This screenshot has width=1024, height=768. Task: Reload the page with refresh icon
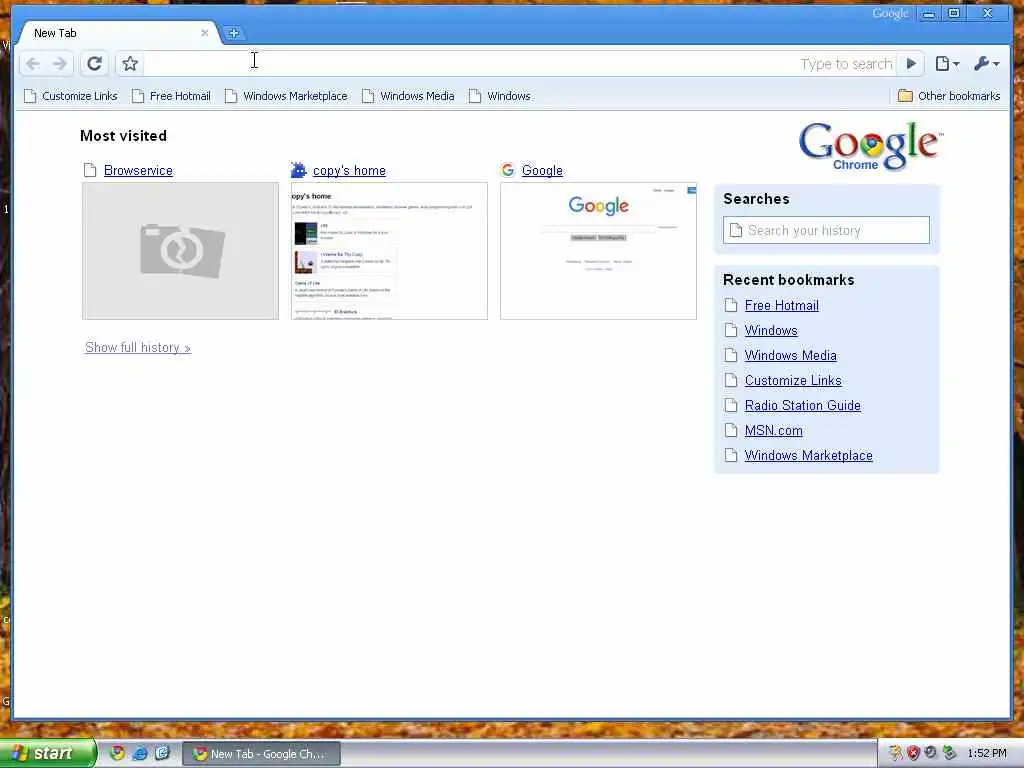pos(95,63)
